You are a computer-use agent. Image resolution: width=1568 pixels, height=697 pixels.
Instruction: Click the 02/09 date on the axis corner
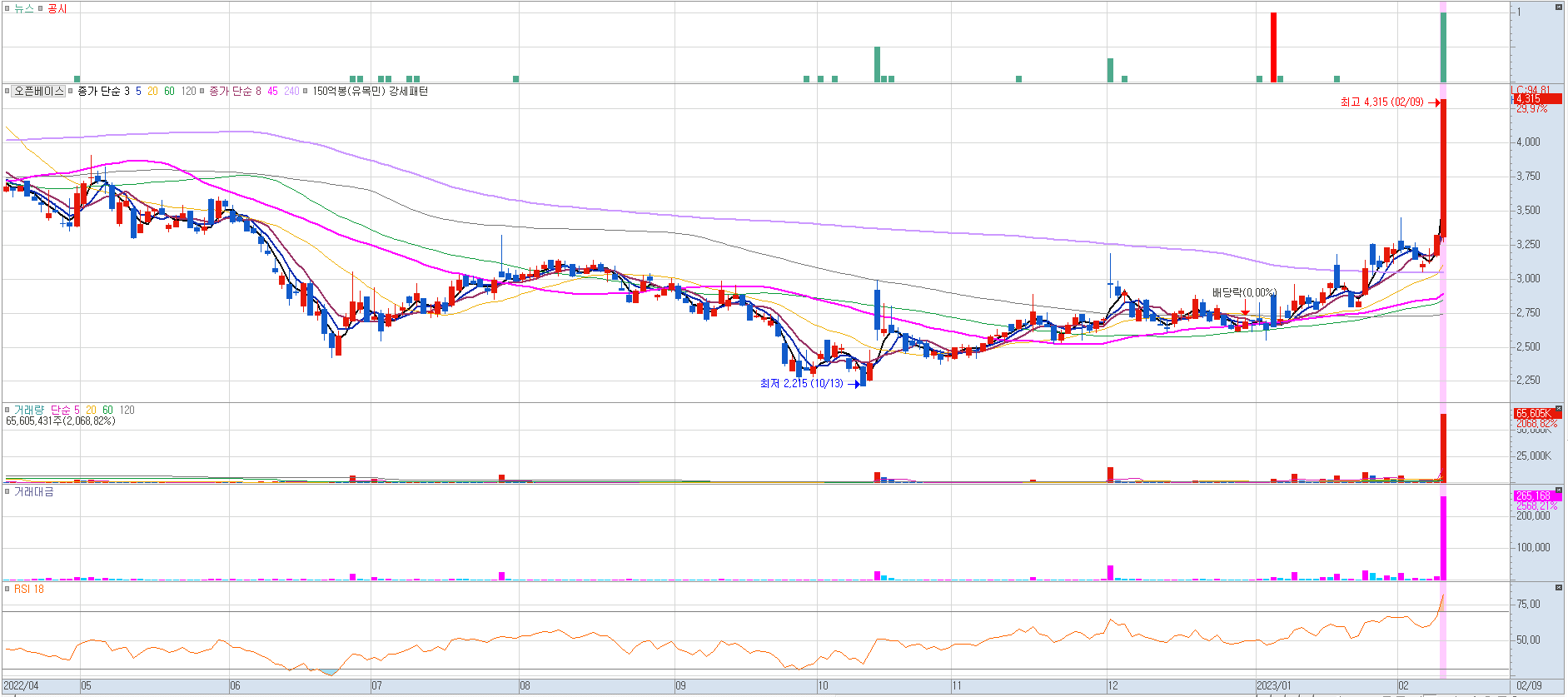click(x=1529, y=686)
